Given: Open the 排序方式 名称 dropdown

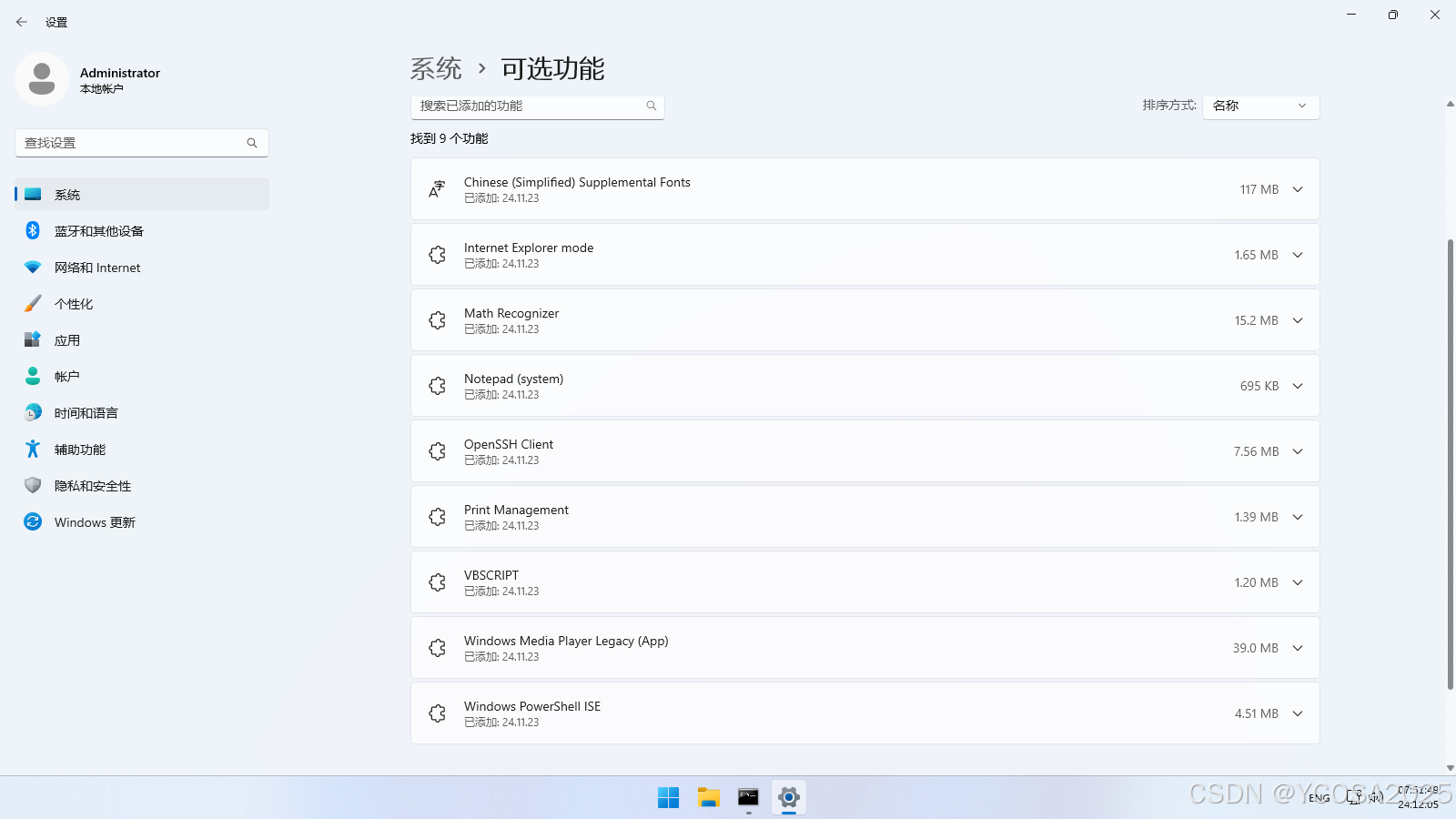Looking at the screenshot, I should (x=1260, y=106).
